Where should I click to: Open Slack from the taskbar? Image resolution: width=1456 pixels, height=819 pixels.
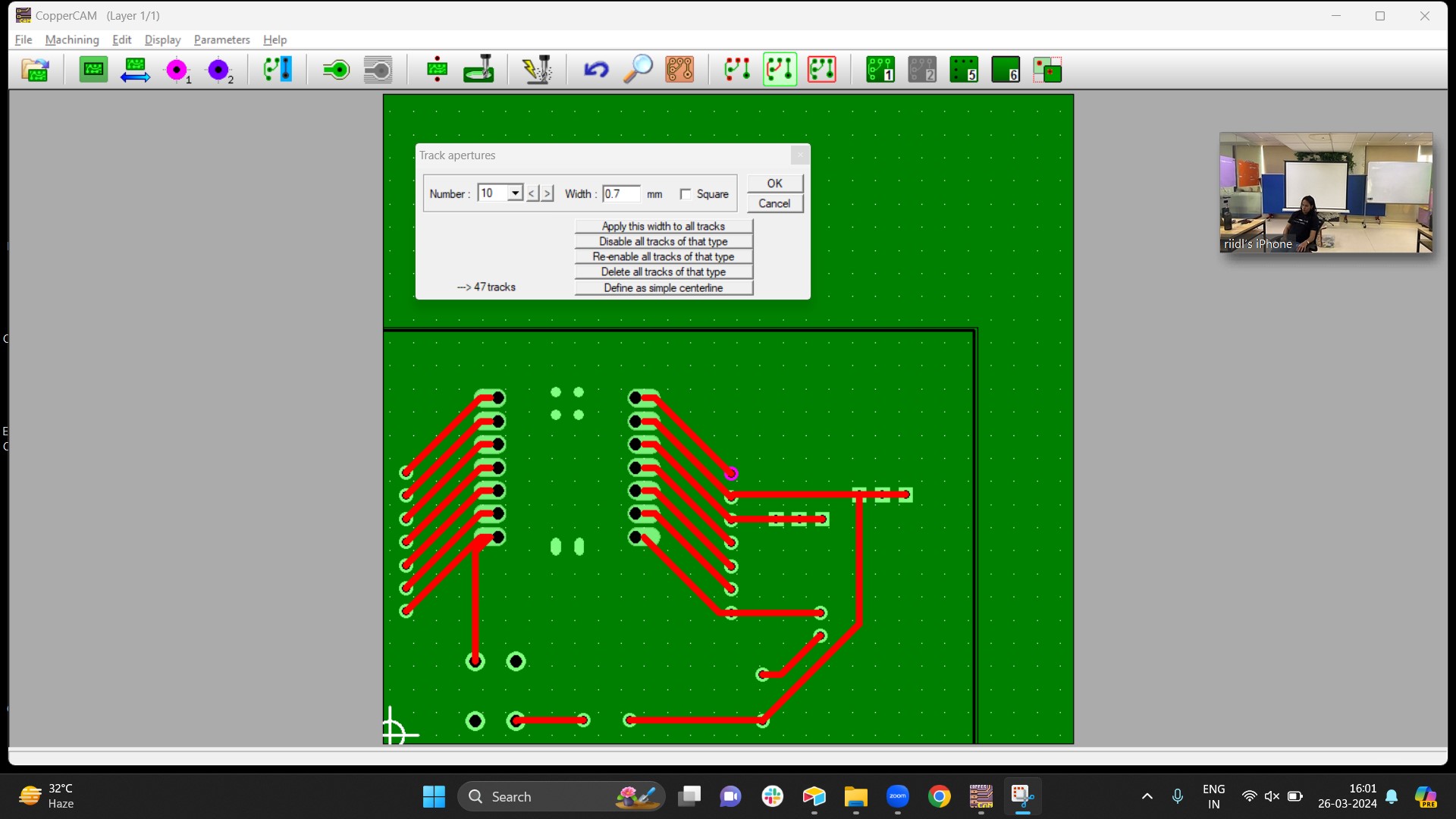point(772,796)
